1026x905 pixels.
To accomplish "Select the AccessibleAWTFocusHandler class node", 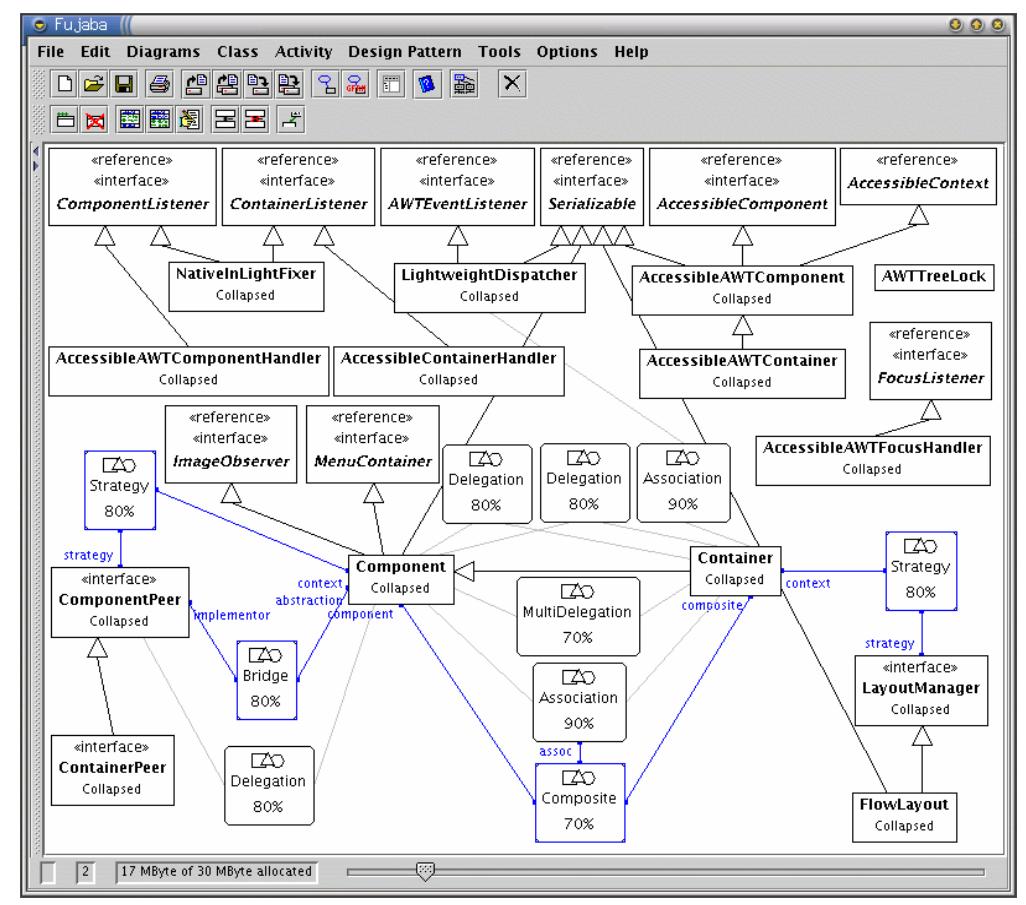I will (873, 461).
